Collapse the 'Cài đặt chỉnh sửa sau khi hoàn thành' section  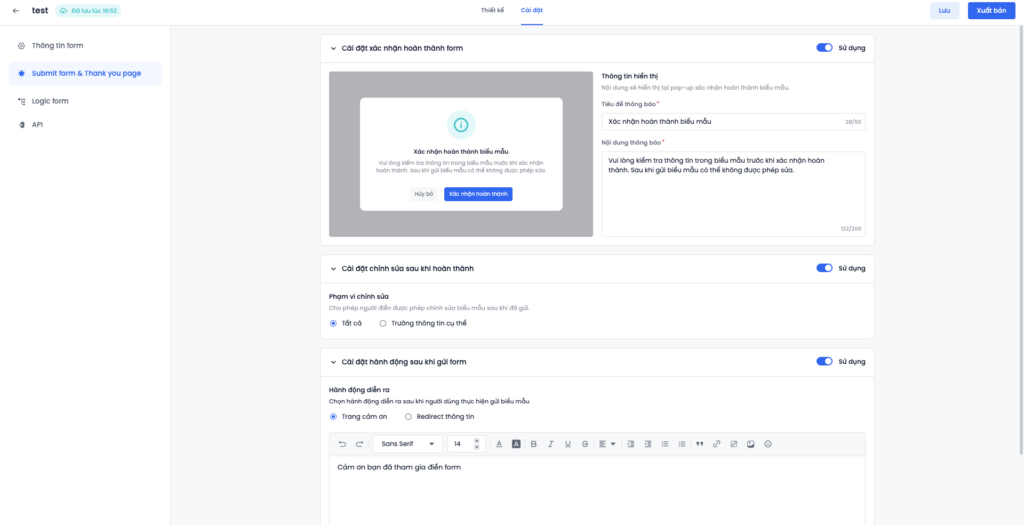(x=333, y=268)
